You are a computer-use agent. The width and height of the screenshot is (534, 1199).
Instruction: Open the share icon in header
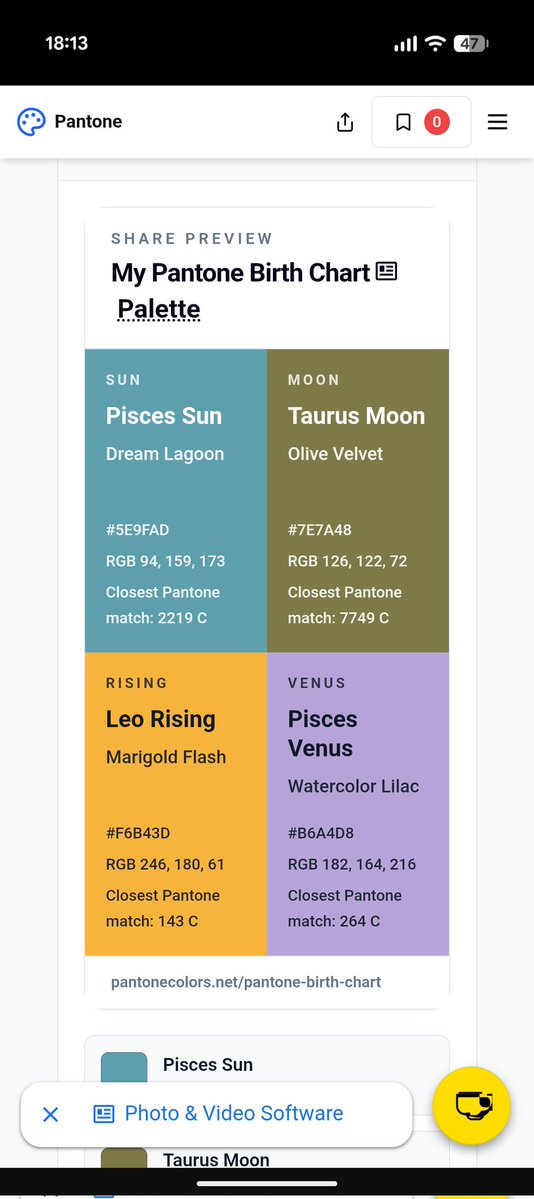[x=345, y=122]
